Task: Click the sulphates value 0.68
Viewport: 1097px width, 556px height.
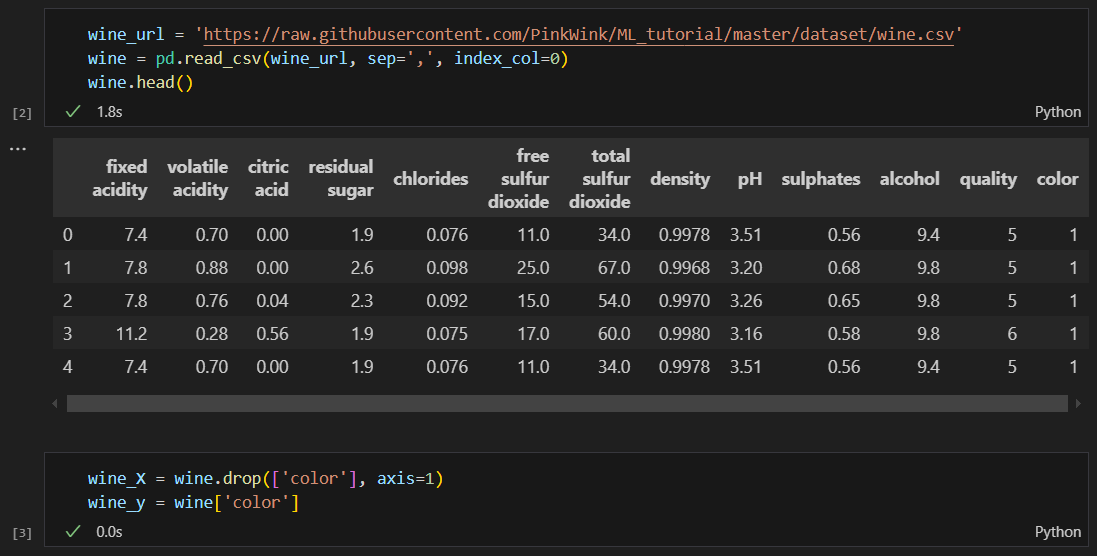Action: pyautogui.click(x=844, y=268)
